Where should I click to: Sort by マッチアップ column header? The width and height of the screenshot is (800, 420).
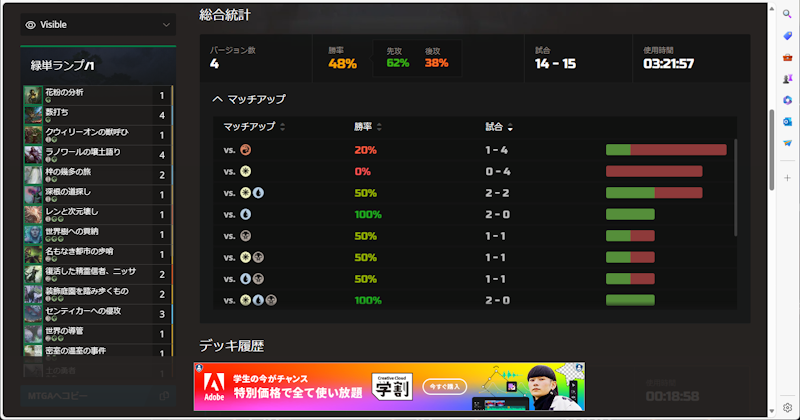point(254,127)
